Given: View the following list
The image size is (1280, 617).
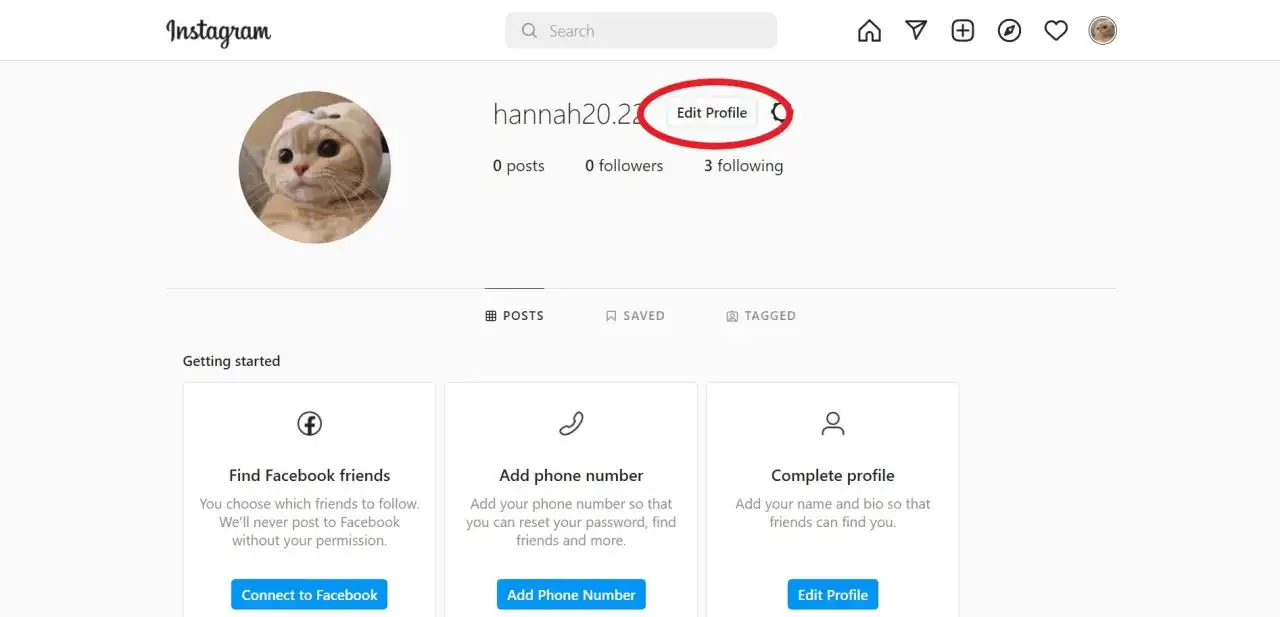Looking at the screenshot, I should [x=743, y=166].
